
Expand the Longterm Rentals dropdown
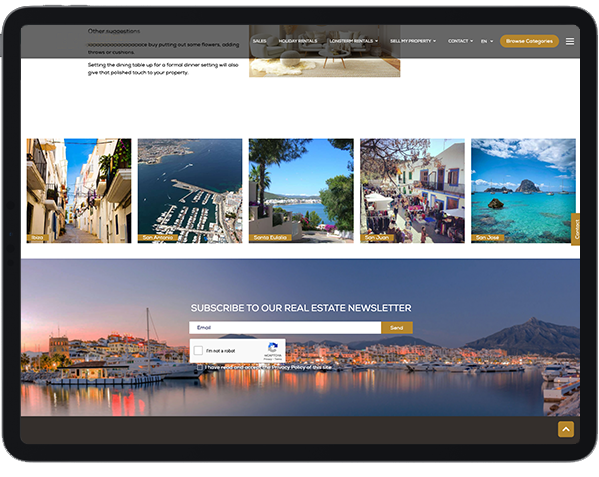tap(354, 41)
